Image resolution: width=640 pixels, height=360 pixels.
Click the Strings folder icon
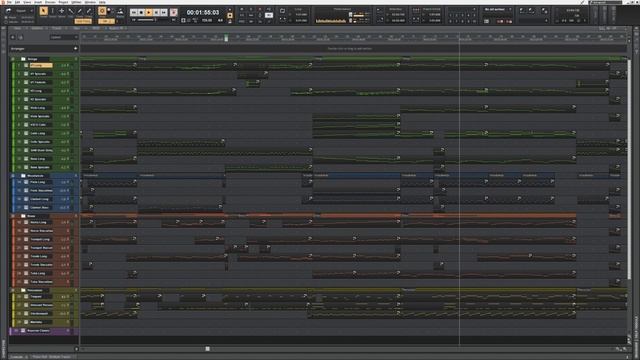click(x=23, y=59)
